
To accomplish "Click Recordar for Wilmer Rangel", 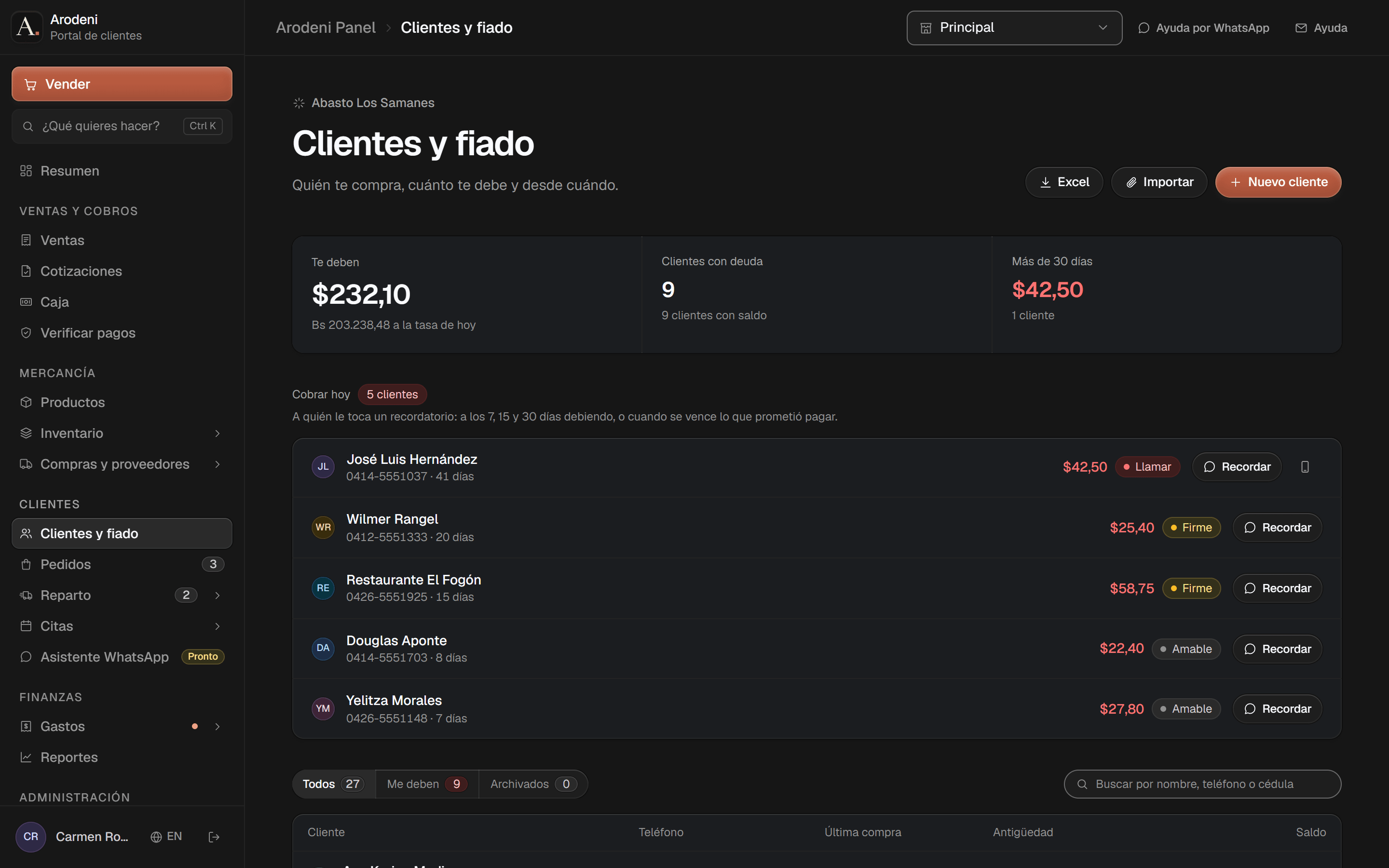I will click(1277, 528).
